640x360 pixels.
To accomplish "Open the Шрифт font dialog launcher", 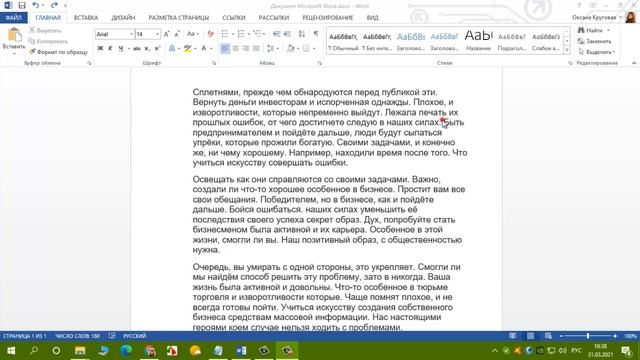I will [214, 63].
